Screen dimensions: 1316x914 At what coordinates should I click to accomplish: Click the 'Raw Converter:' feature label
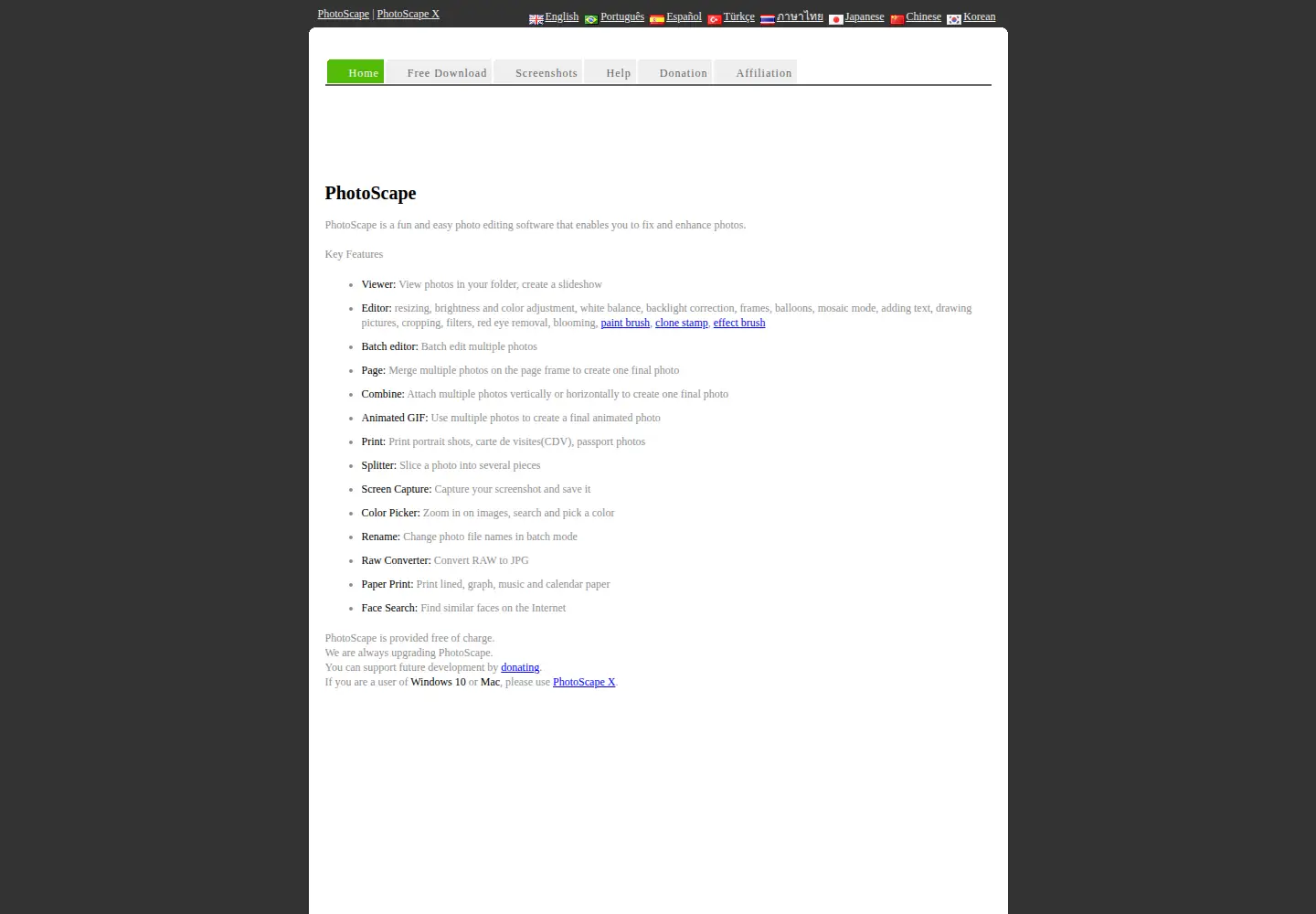pos(396,560)
